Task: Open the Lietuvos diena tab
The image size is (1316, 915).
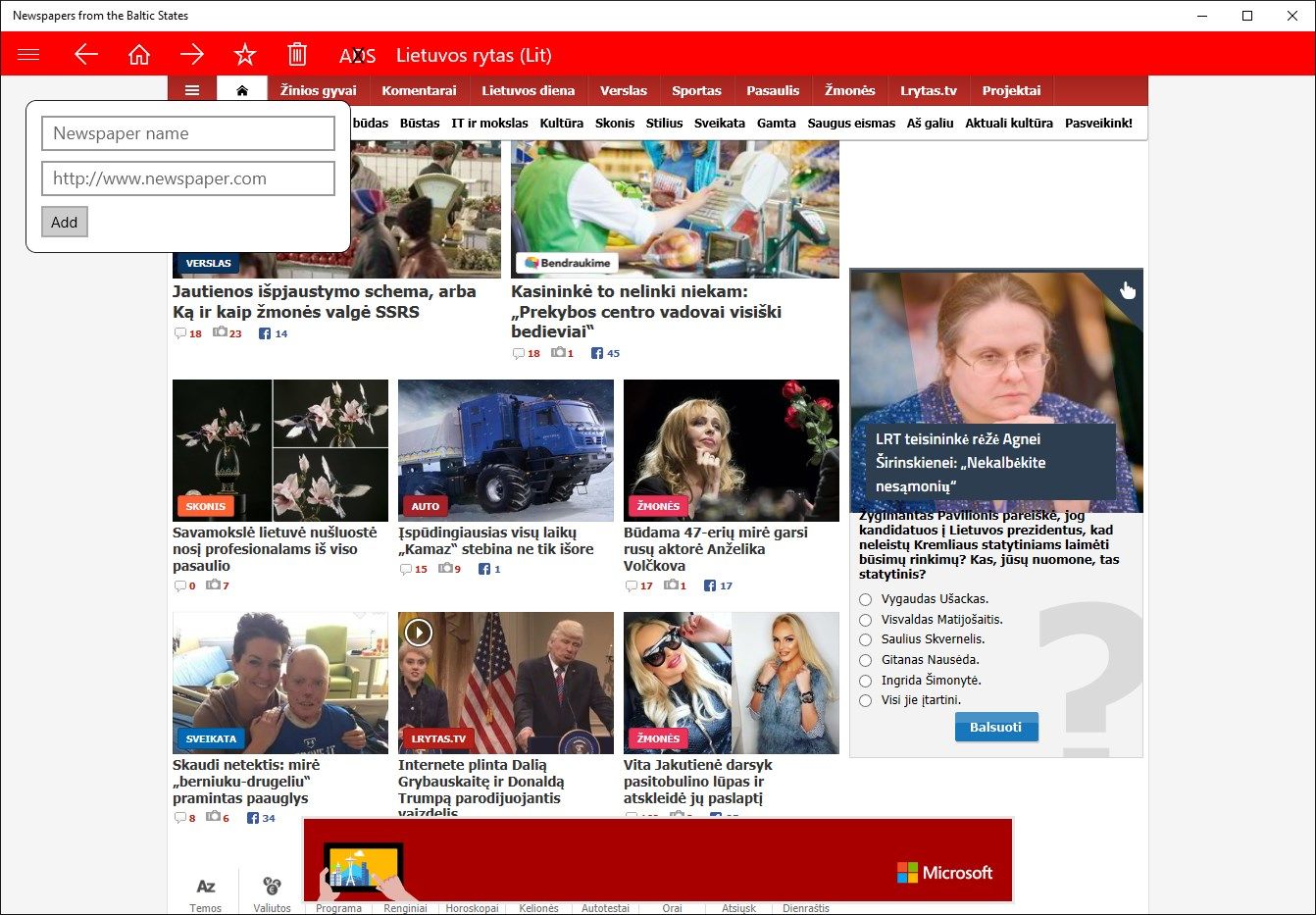Action: [529, 90]
